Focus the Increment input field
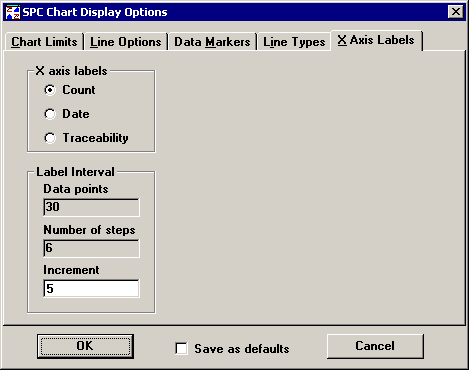469x370 pixels. [x=91, y=289]
